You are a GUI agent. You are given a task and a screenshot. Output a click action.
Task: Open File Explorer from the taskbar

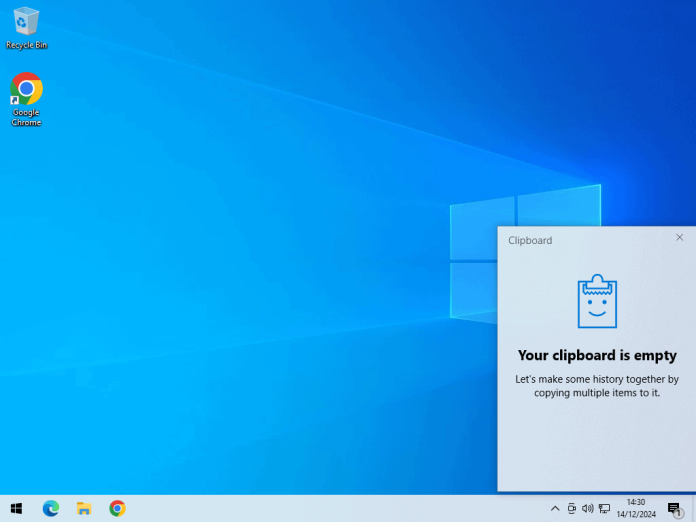84,508
